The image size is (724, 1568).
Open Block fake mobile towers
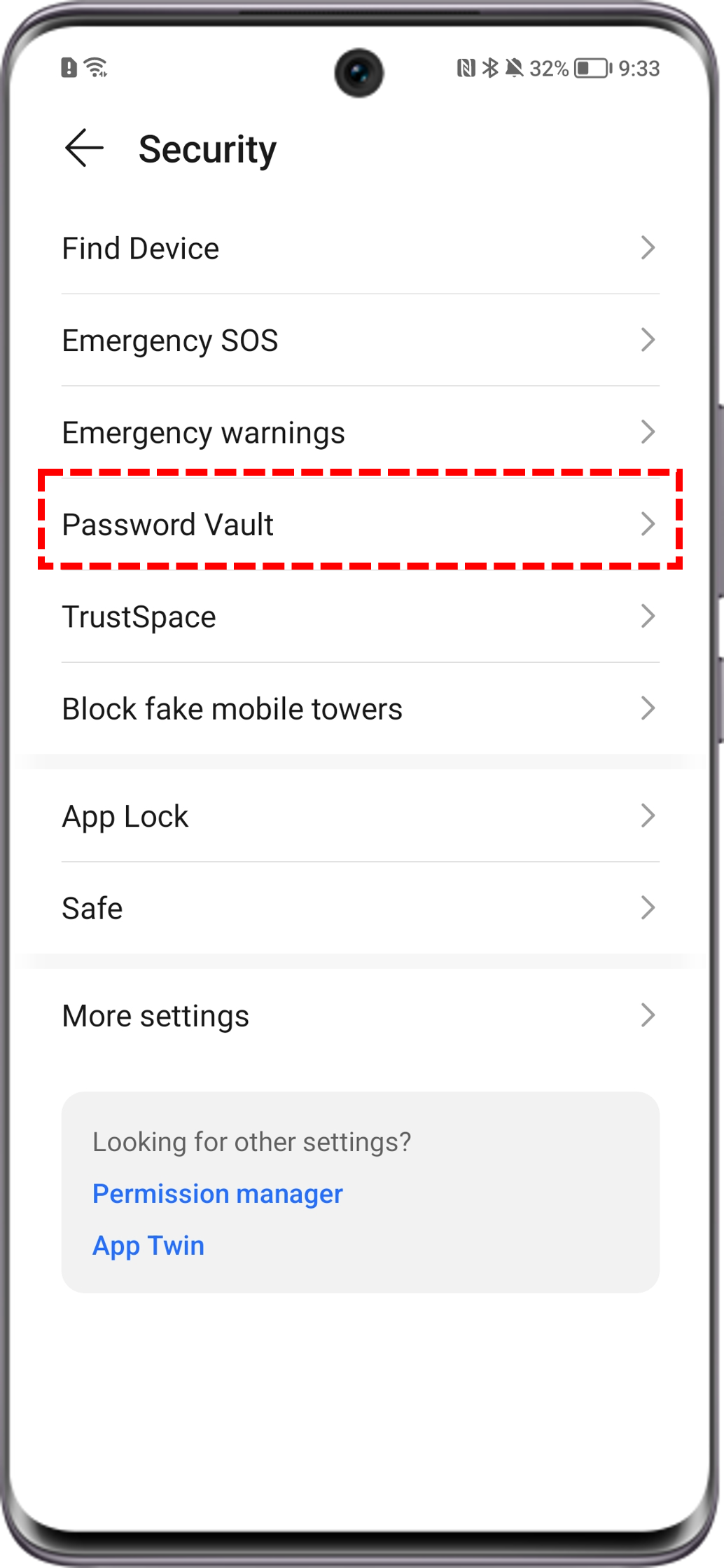click(x=361, y=708)
